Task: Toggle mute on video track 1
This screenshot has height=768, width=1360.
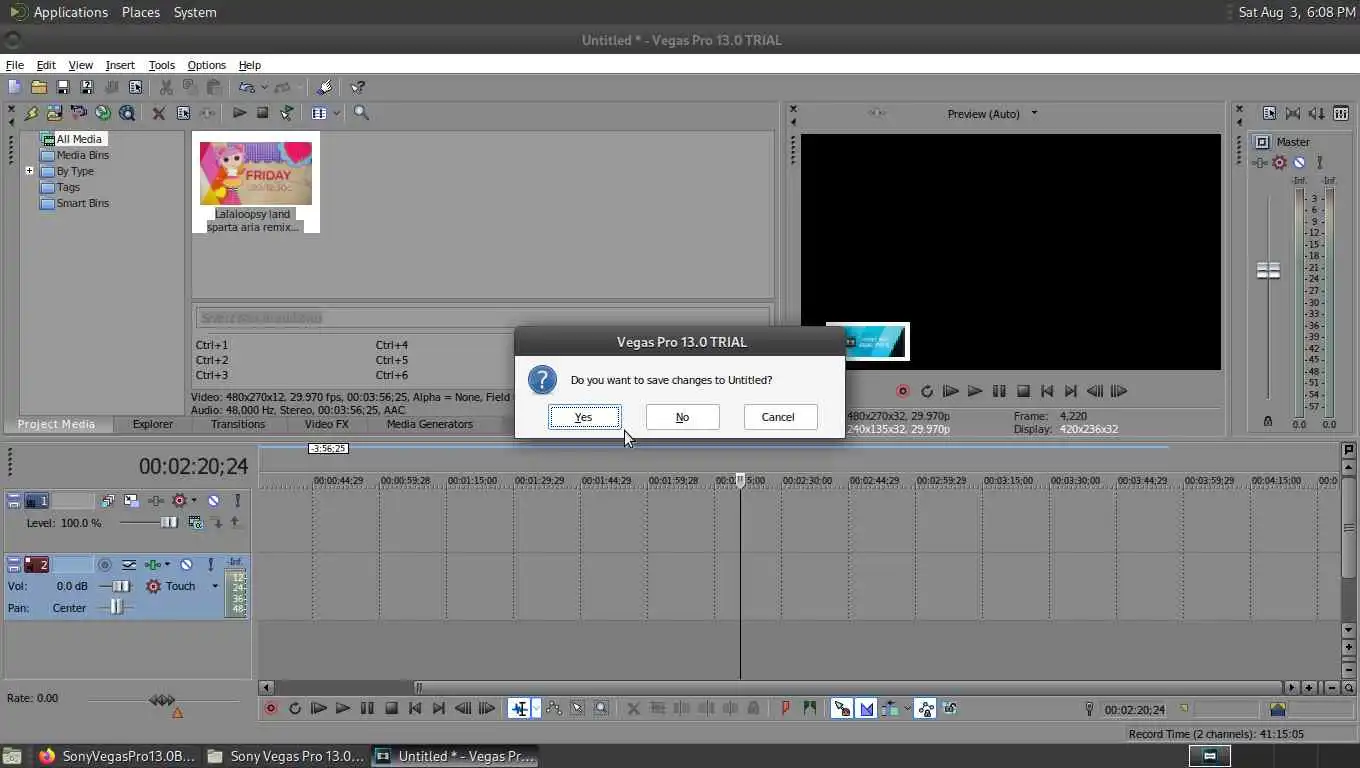Action: tap(213, 500)
